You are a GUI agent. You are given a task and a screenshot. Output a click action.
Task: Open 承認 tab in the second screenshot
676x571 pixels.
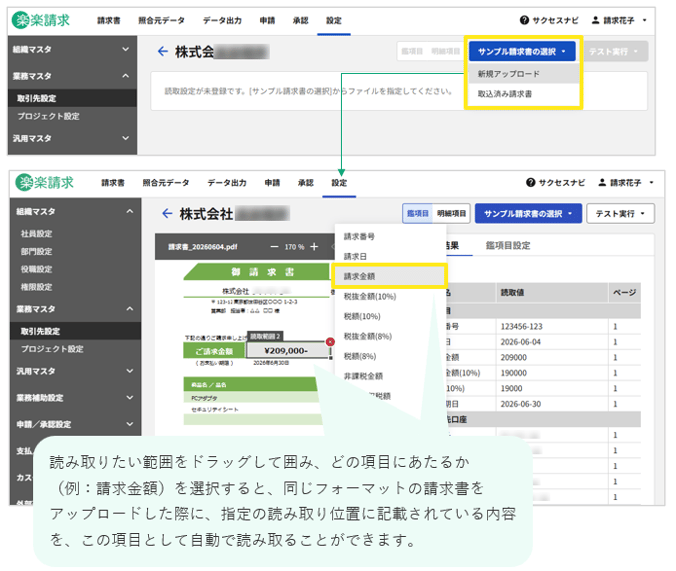306,183
